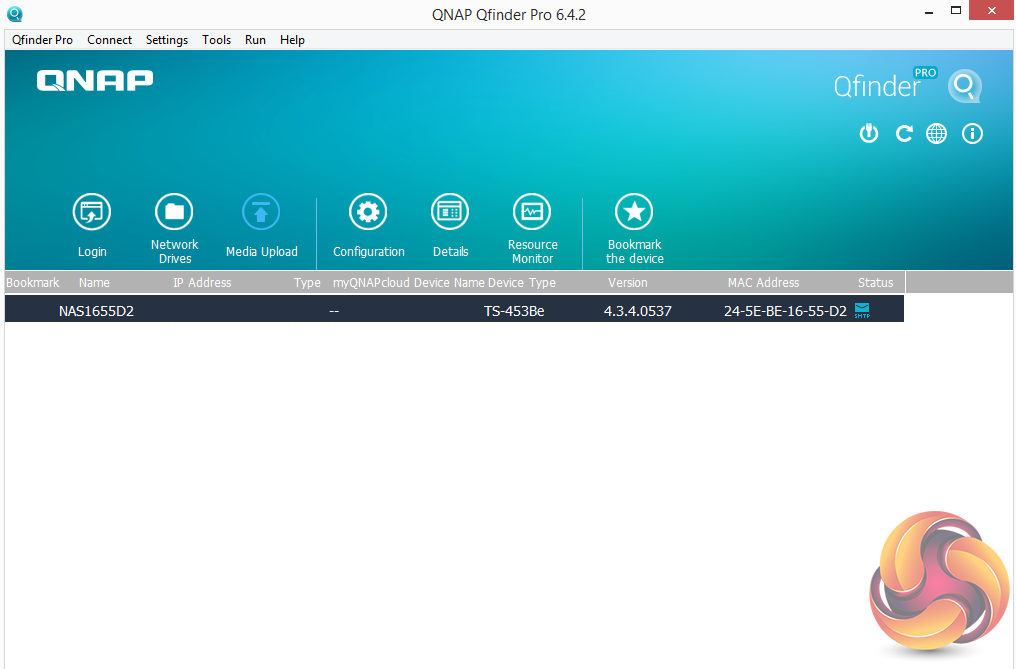The height and width of the screenshot is (669, 1016).
Task: Open the Network Drives tool
Action: [x=174, y=212]
